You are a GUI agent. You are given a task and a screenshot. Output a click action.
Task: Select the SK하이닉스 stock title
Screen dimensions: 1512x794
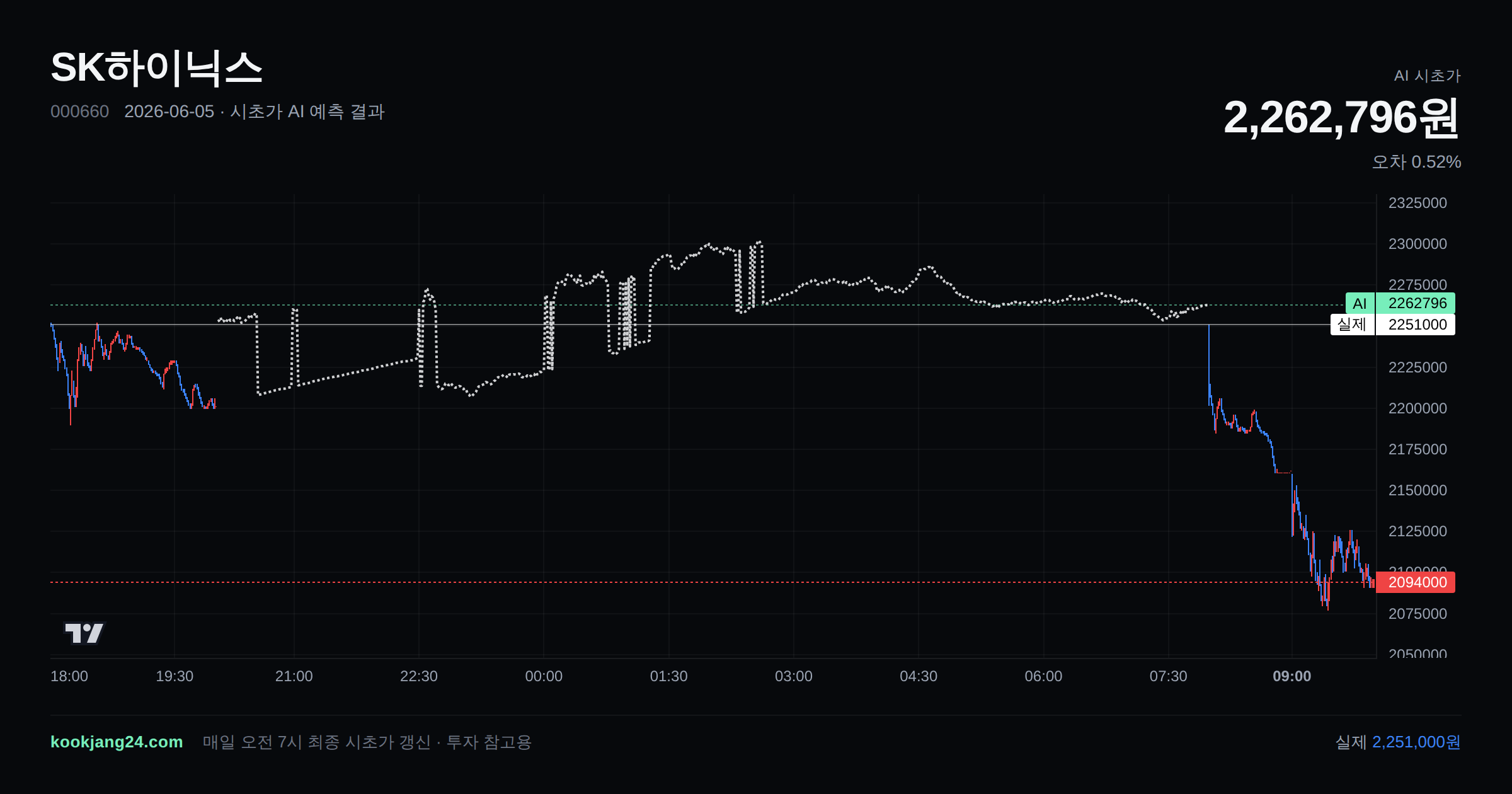tap(156, 68)
